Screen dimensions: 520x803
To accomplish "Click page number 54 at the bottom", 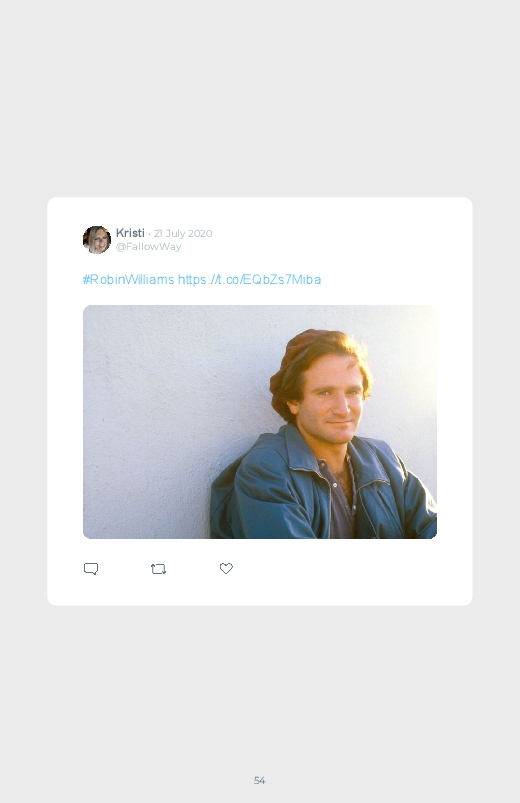I will tap(260, 780).
